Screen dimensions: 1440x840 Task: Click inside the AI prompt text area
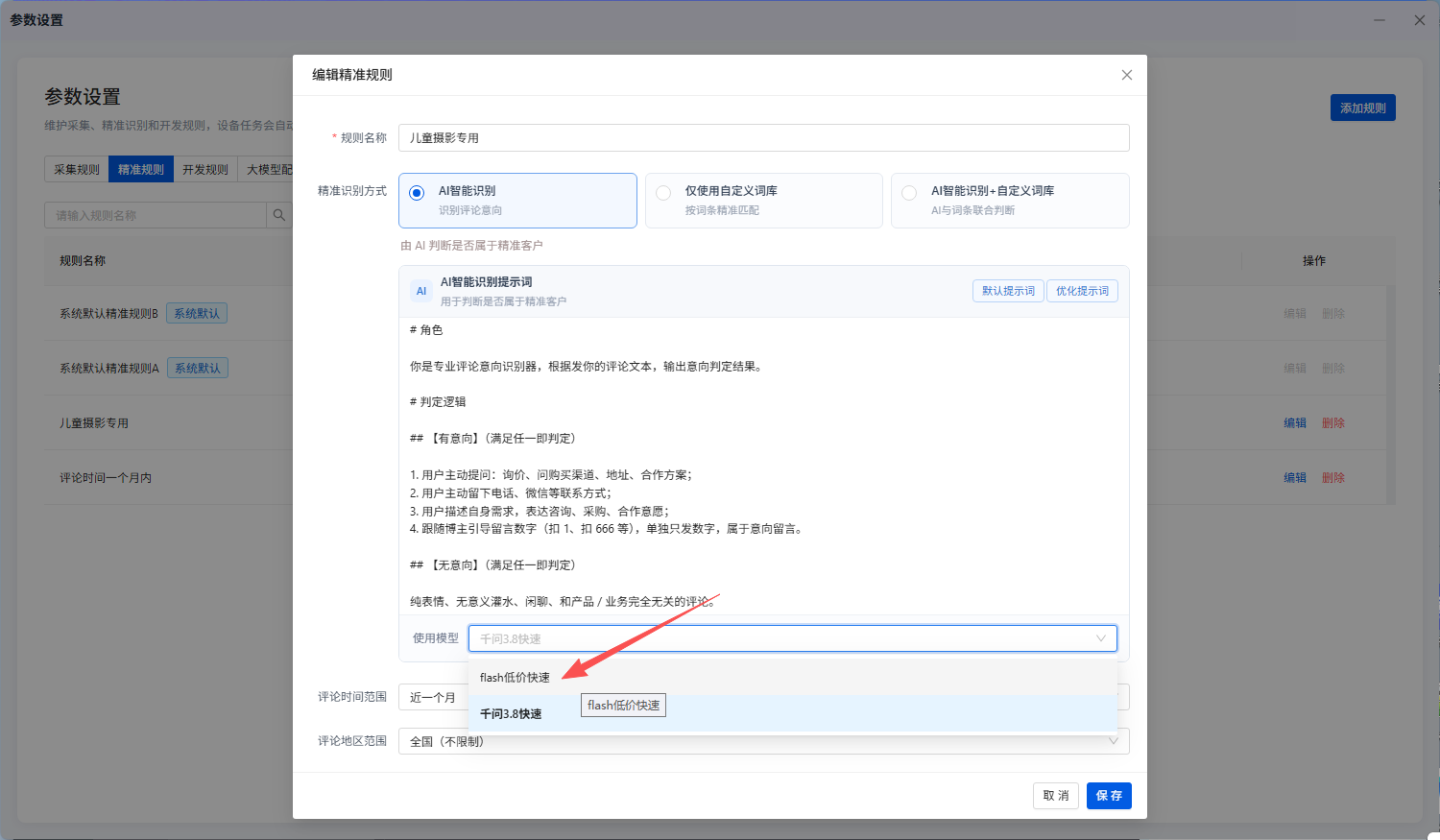pos(764,466)
